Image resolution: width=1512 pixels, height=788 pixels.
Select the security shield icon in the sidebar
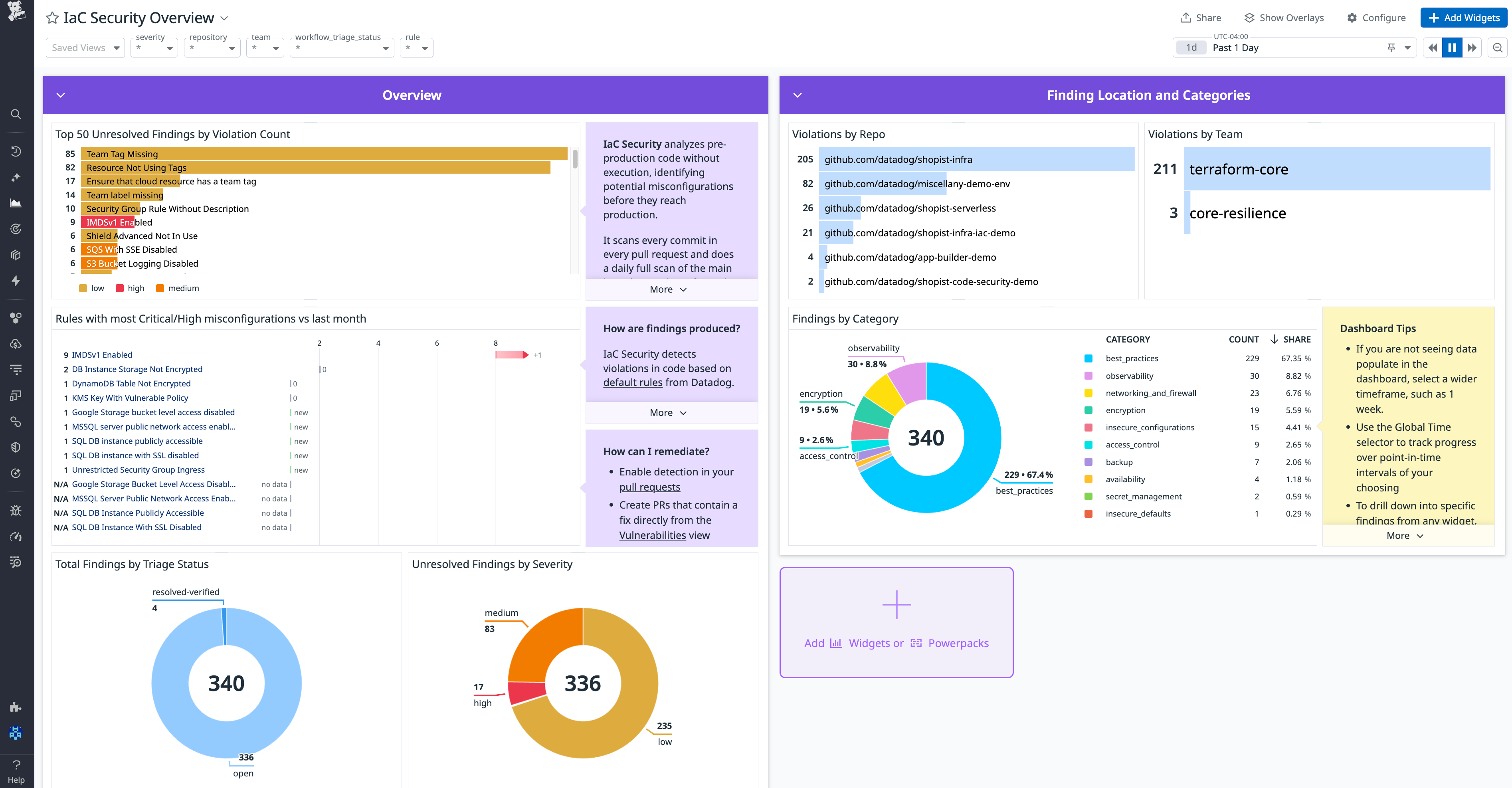tap(16, 447)
